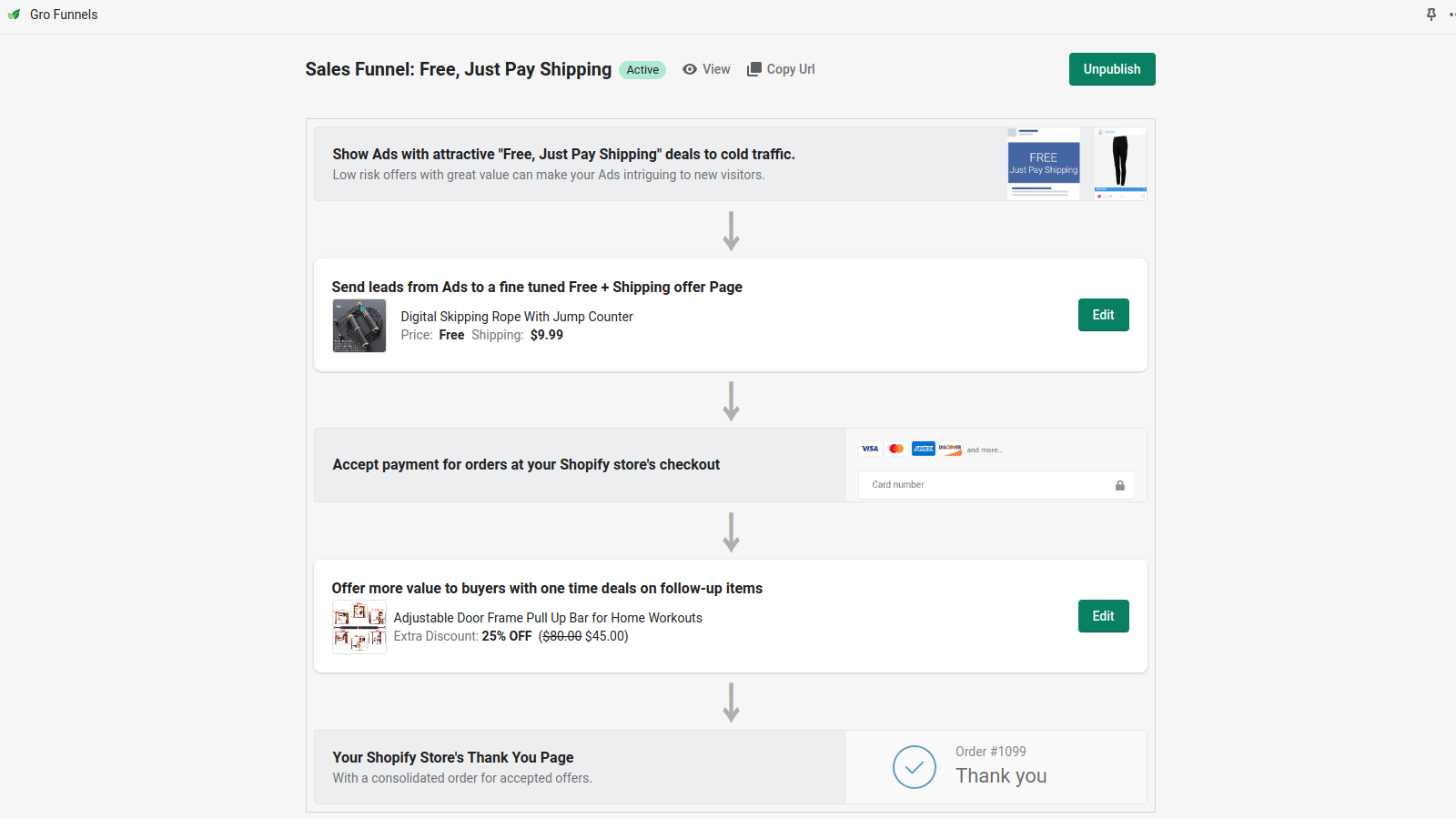Click the checkmark circle beside Thank you
Screen dimensions: 1456x819
(x=915, y=767)
